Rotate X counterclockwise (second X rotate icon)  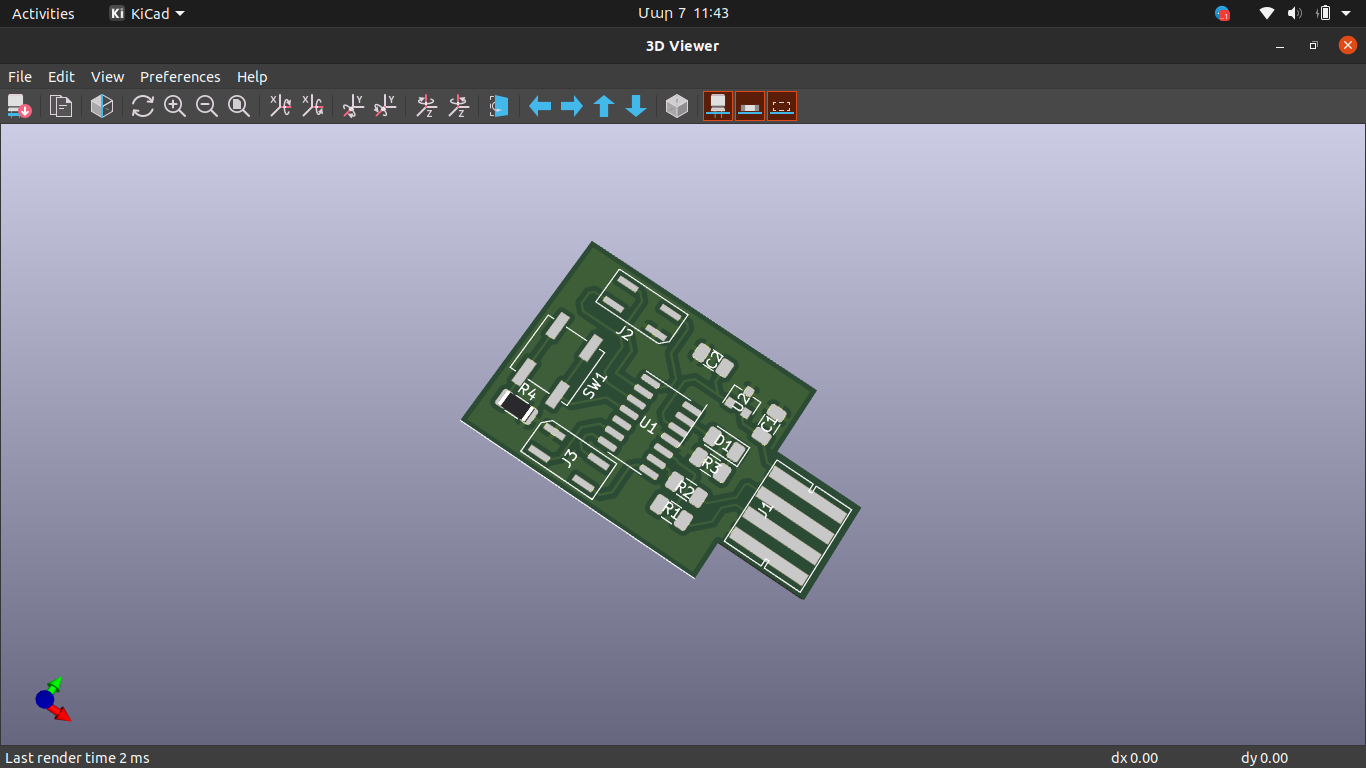[312, 106]
